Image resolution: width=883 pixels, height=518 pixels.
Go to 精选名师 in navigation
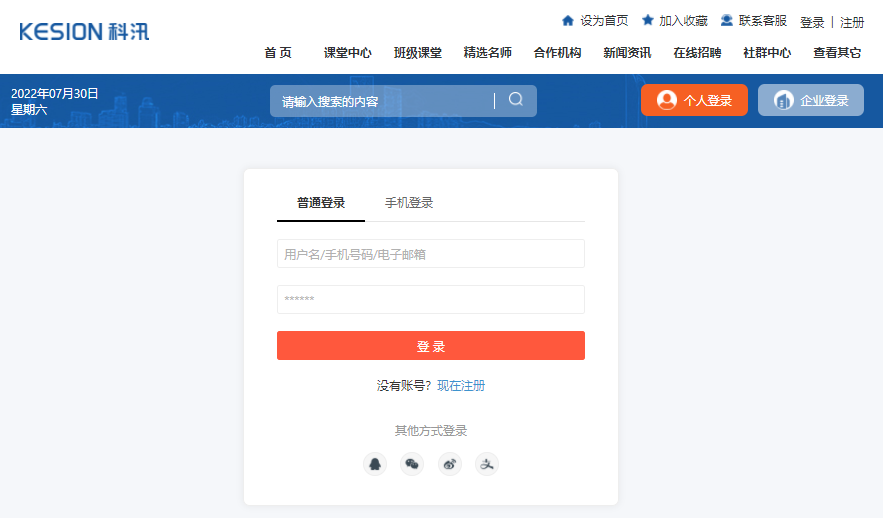488,53
